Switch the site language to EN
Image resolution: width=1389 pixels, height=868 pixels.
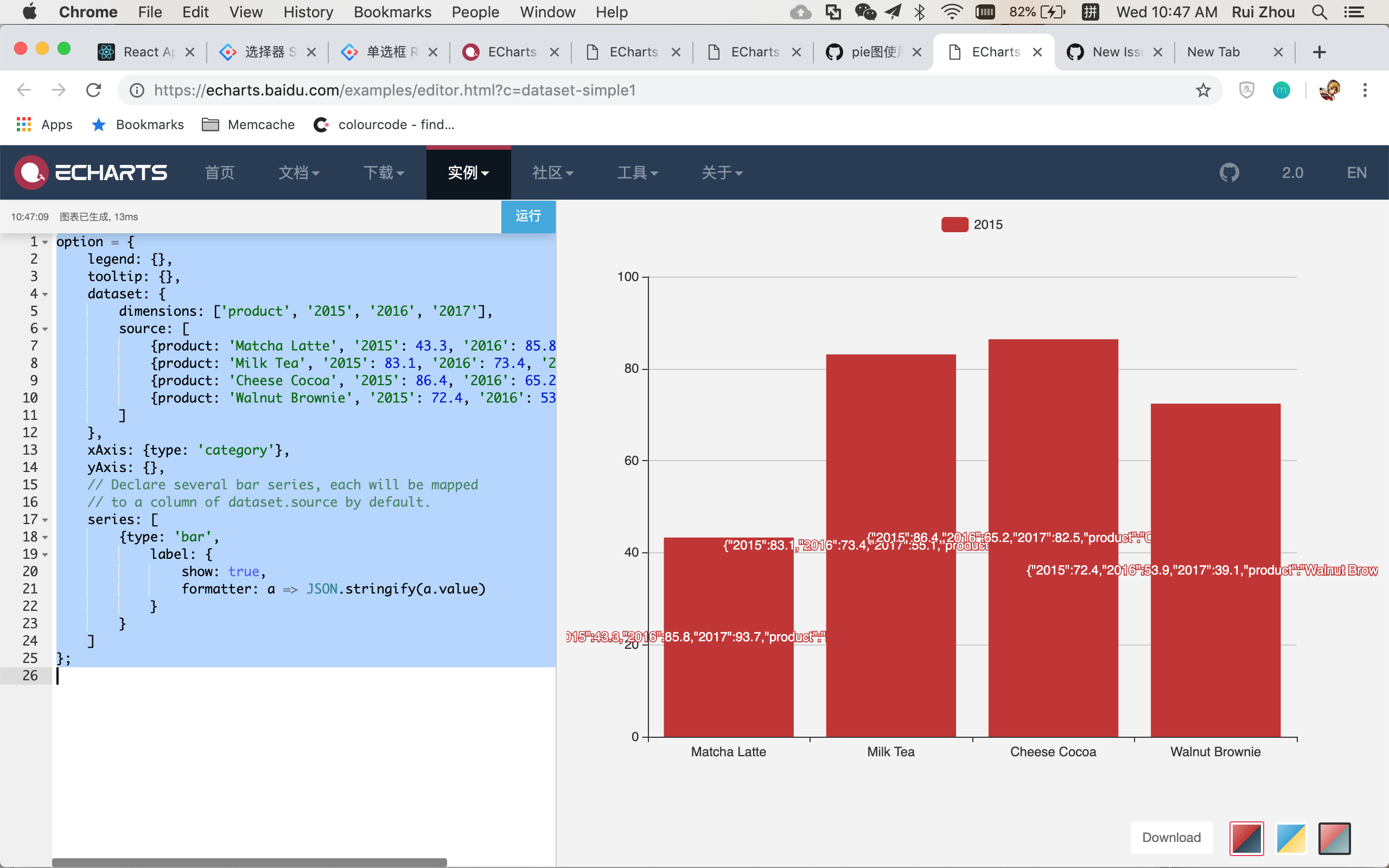[x=1356, y=172]
